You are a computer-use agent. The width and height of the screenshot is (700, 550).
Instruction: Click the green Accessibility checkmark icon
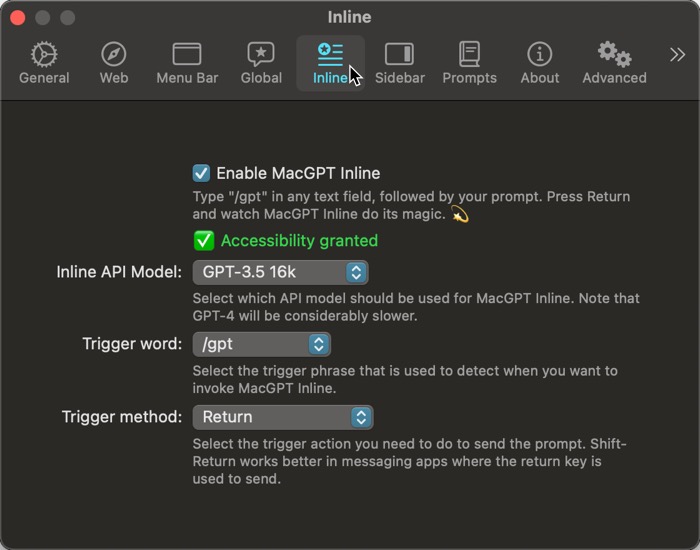204,241
